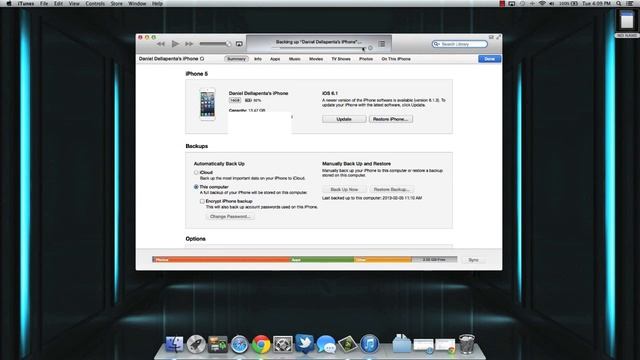Toggle iTunes full screen mode arrows
Viewport: 640px width, 360px height.
pyautogui.click(x=498, y=37)
